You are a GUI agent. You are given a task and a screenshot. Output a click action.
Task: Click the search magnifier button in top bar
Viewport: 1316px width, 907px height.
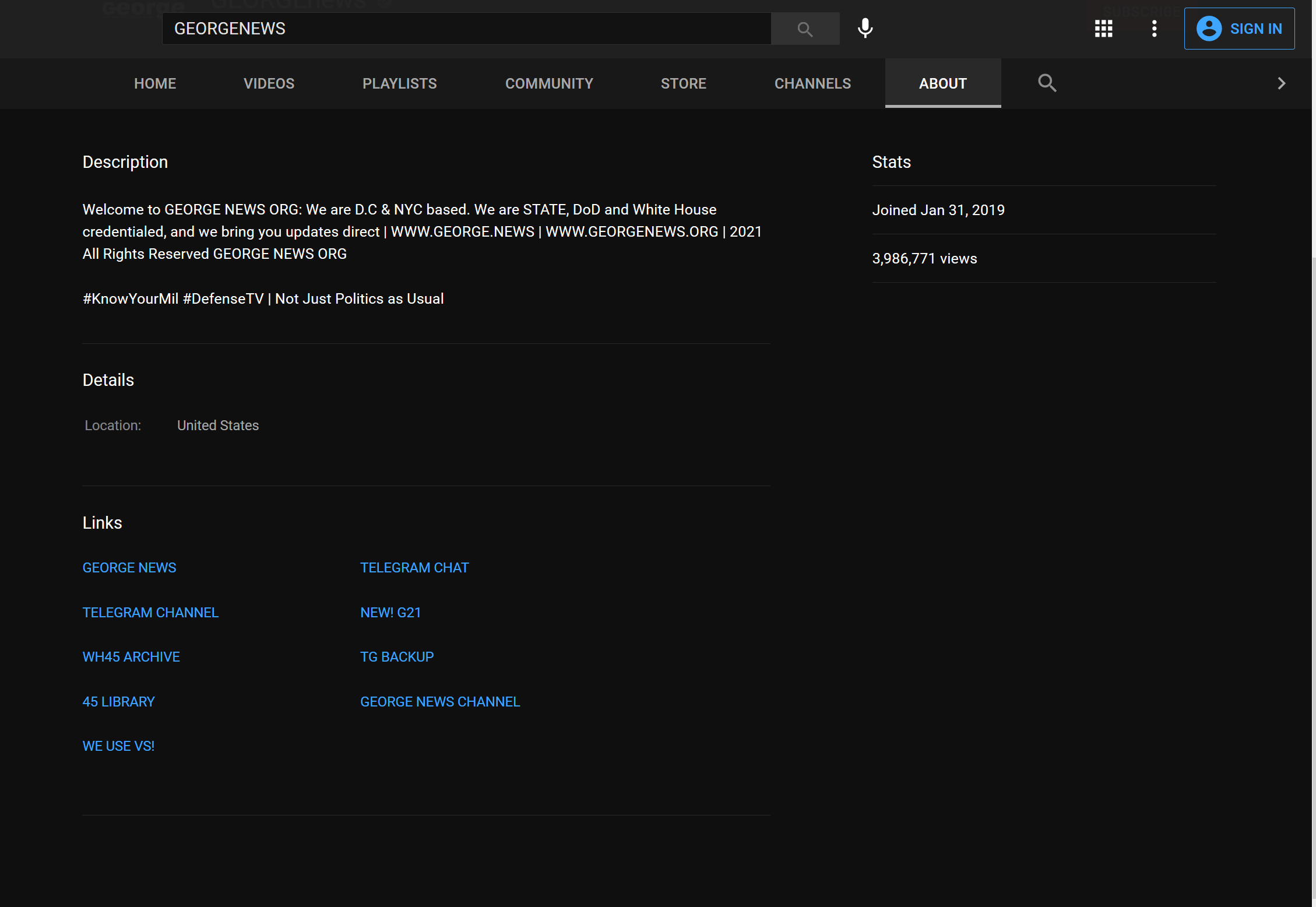(805, 29)
